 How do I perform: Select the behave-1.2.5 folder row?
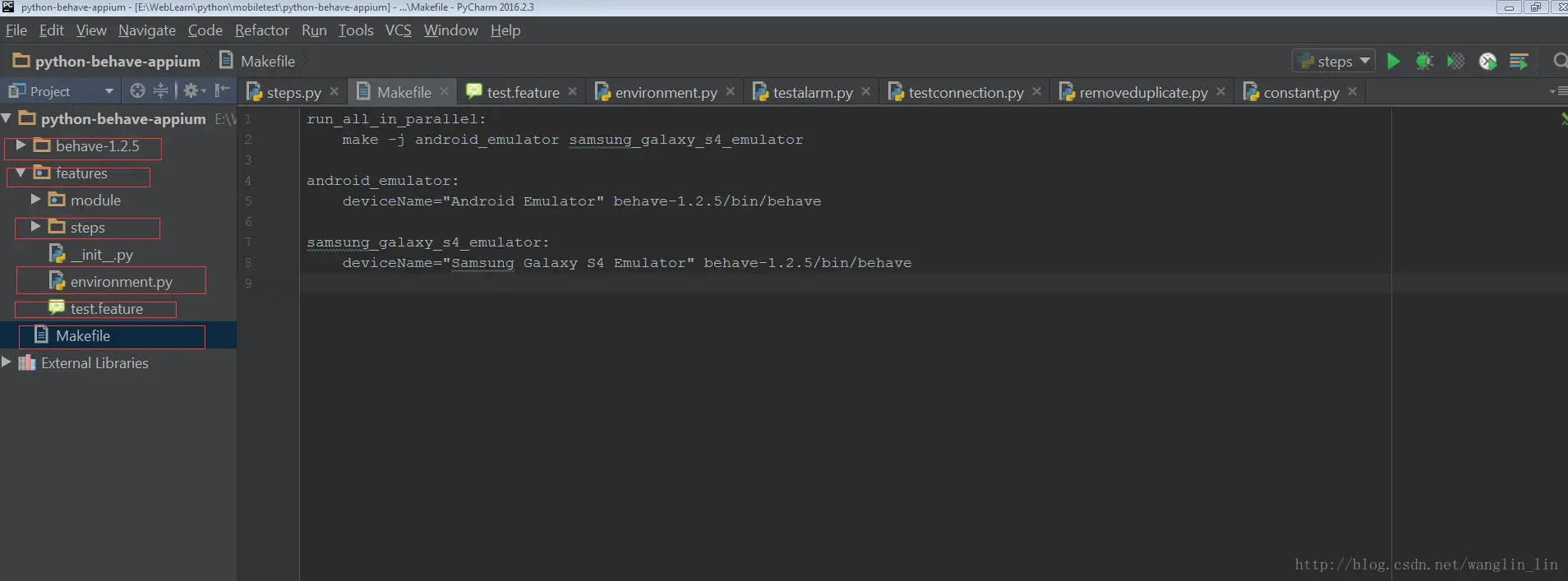click(x=118, y=145)
